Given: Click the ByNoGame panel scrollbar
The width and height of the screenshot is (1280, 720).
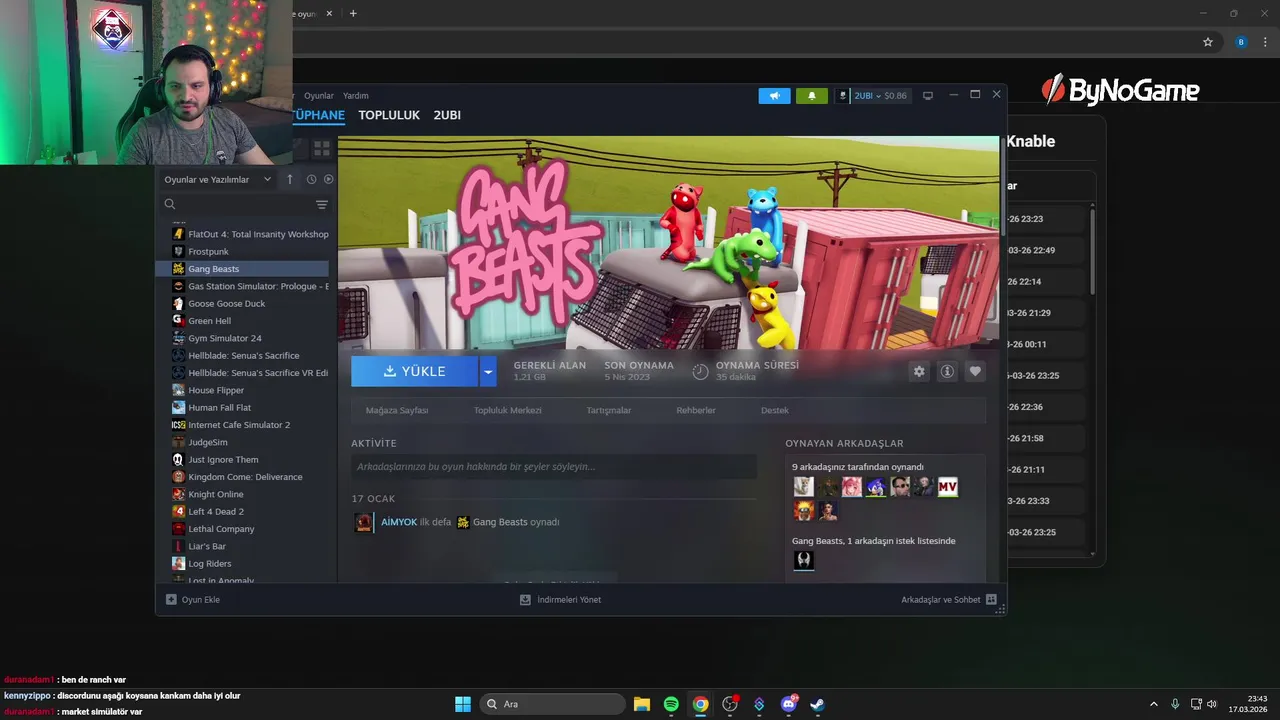Looking at the screenshot, I should point(1092,250).
